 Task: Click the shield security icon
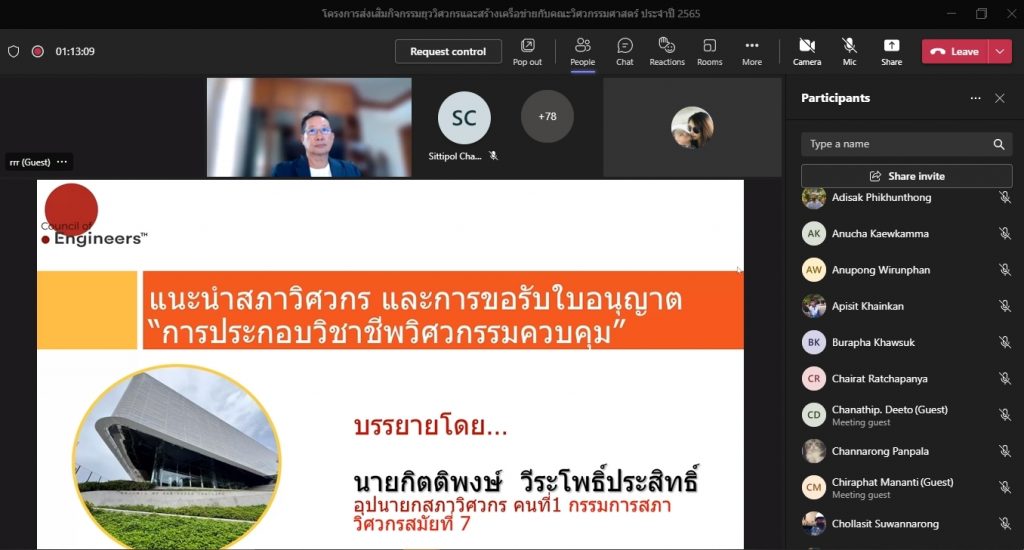coord(13,51)
